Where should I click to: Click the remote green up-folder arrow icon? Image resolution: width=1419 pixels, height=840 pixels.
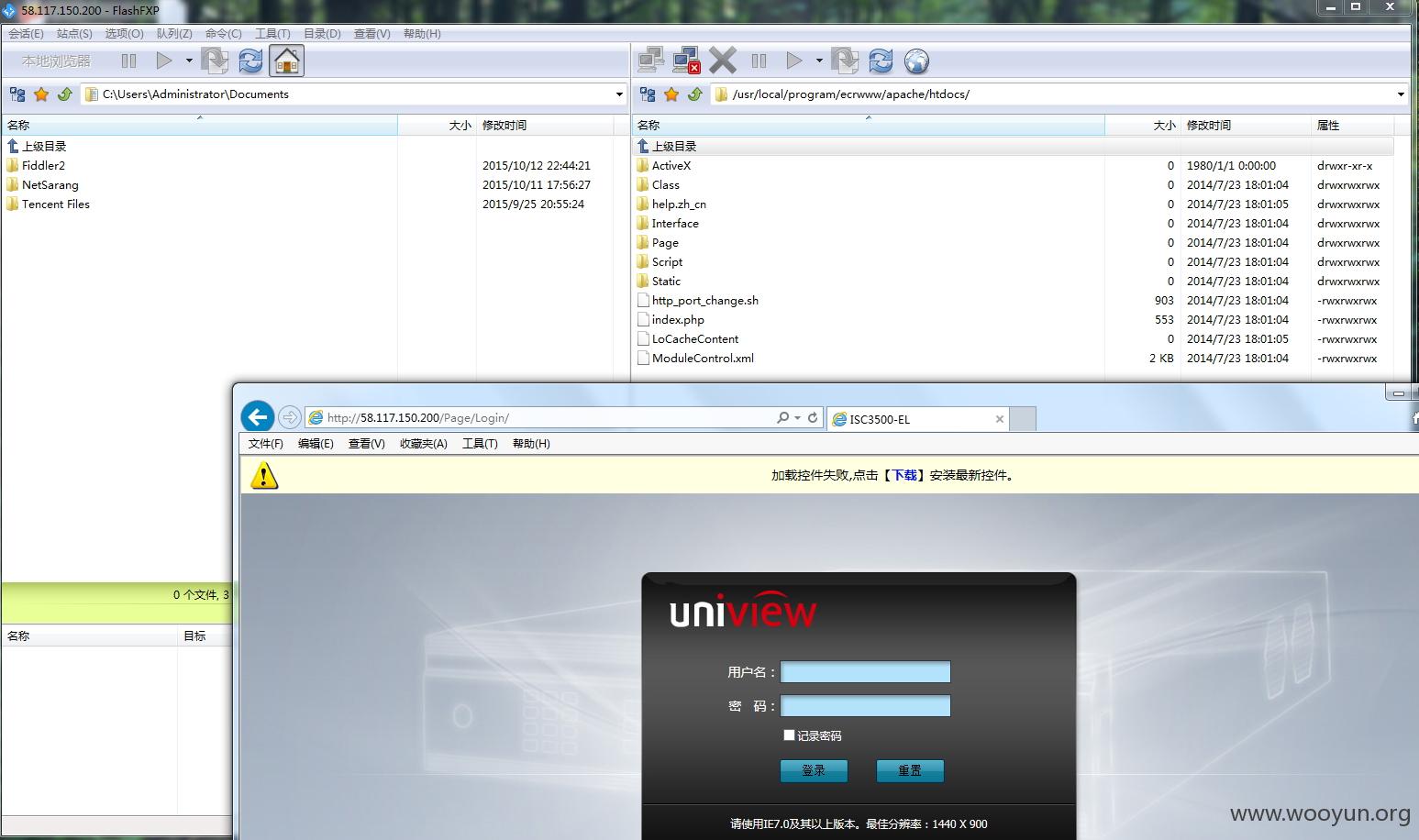(x=695, y=94)
